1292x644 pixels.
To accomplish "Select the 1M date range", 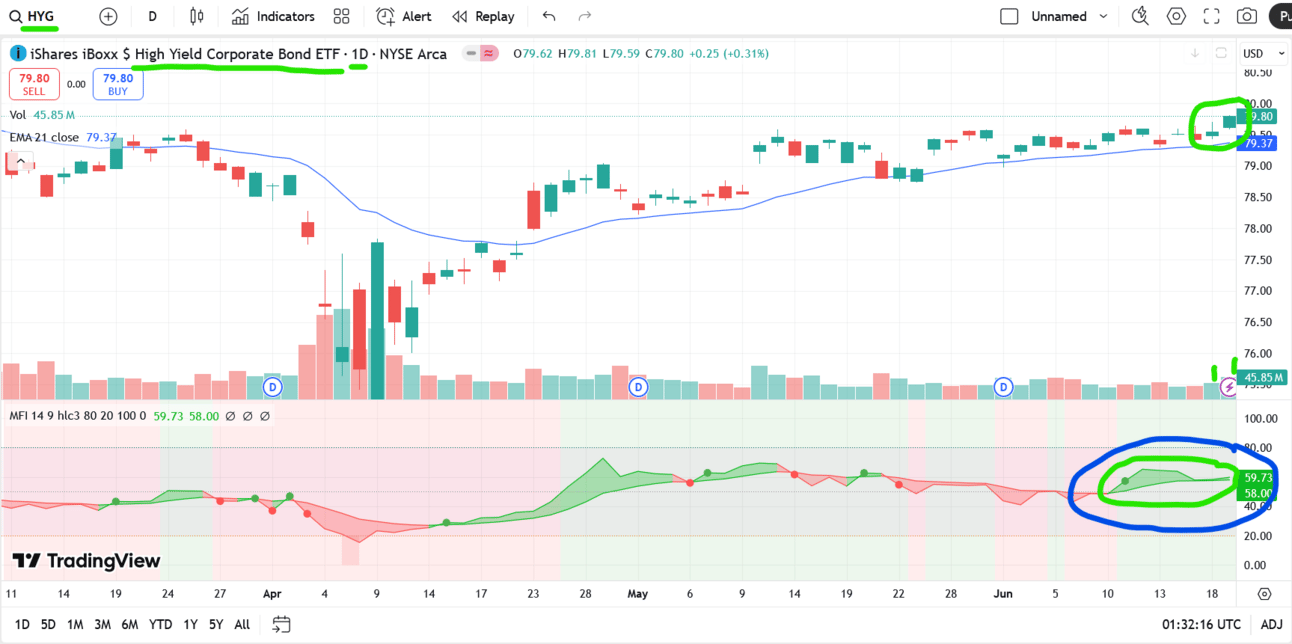I will pos(75,624).
